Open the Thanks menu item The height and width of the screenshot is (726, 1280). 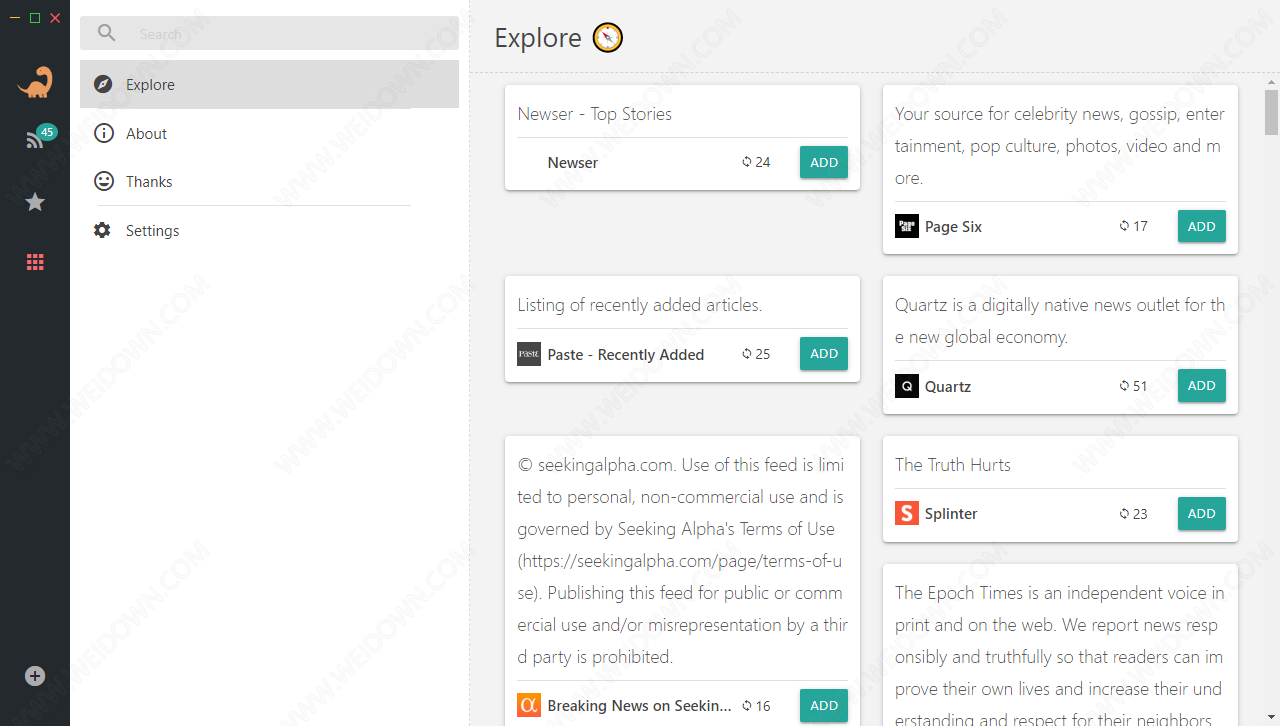click(x=269, y=181)
